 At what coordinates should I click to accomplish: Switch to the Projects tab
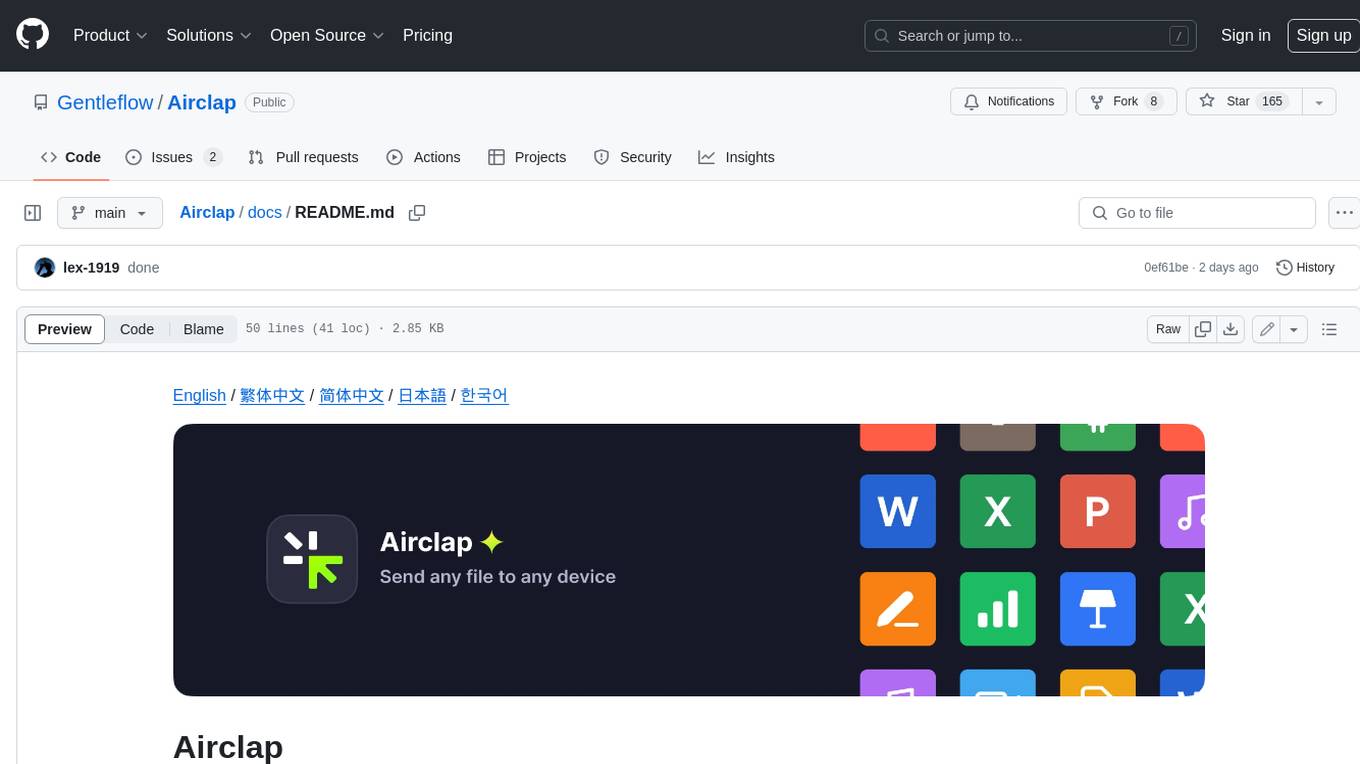click(x=527, y=157)
